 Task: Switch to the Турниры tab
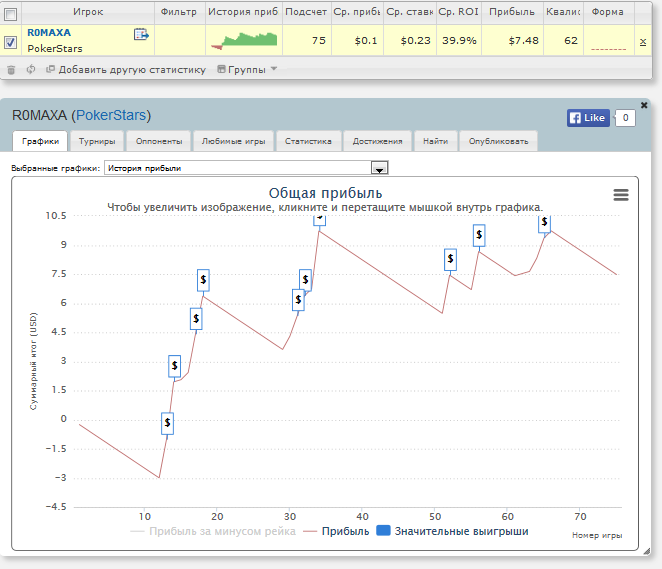click(97, 141)
